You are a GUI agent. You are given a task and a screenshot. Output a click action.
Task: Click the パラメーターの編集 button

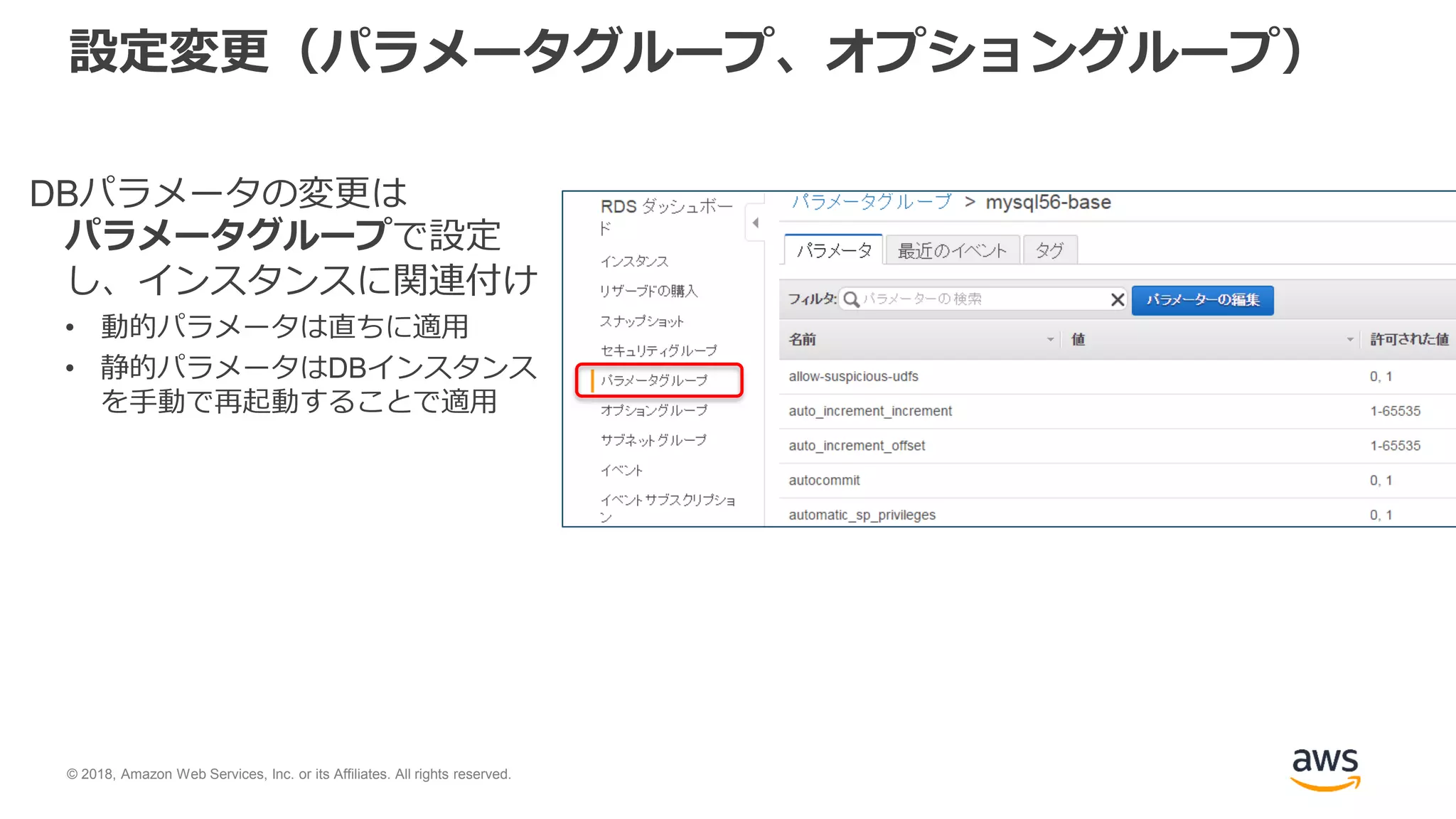click(1201, 300)
